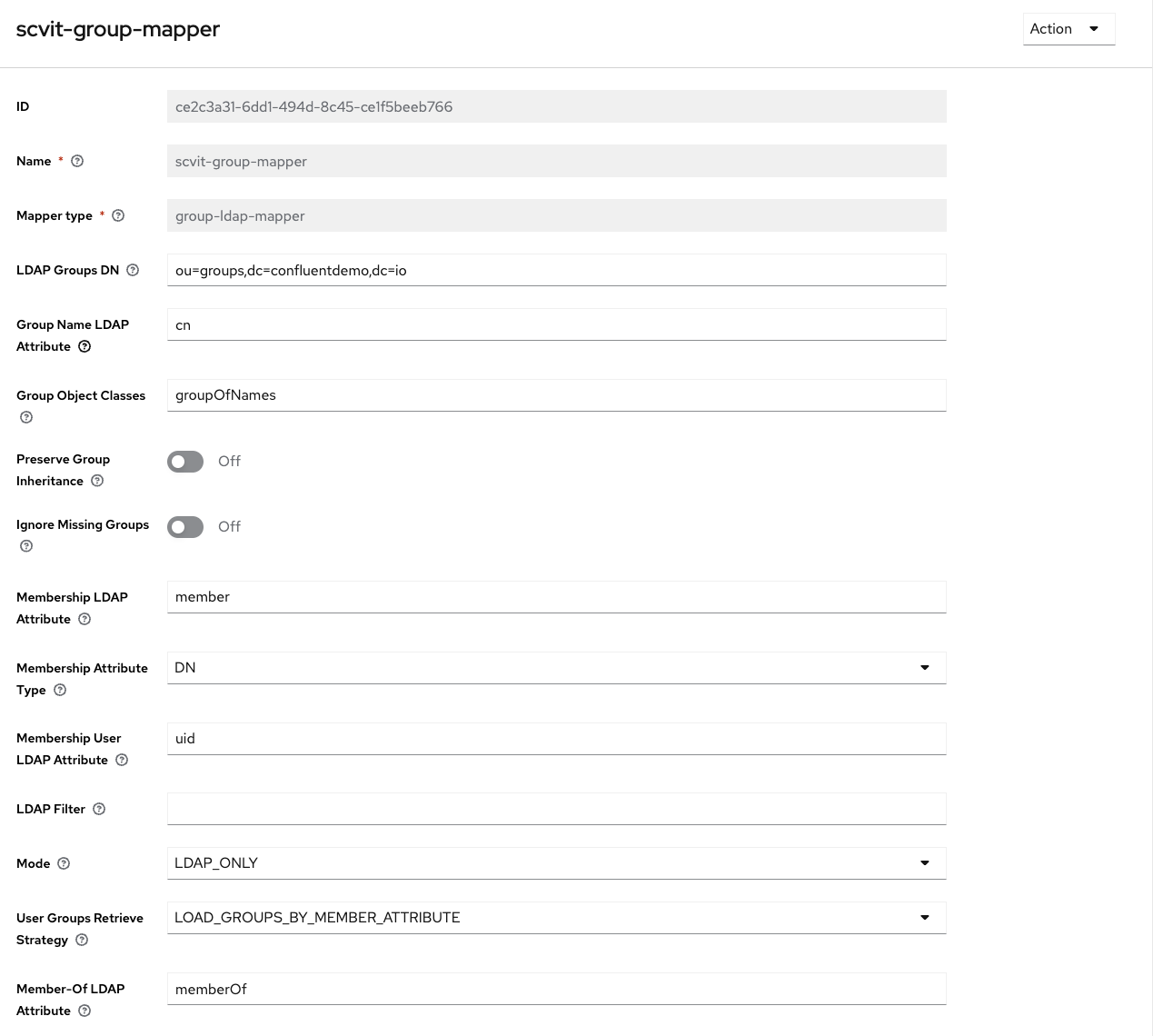Click the scvit-group-mapper page heading
The width and height of the screenshot is (1153, 1036).
(x=118, y=29)
